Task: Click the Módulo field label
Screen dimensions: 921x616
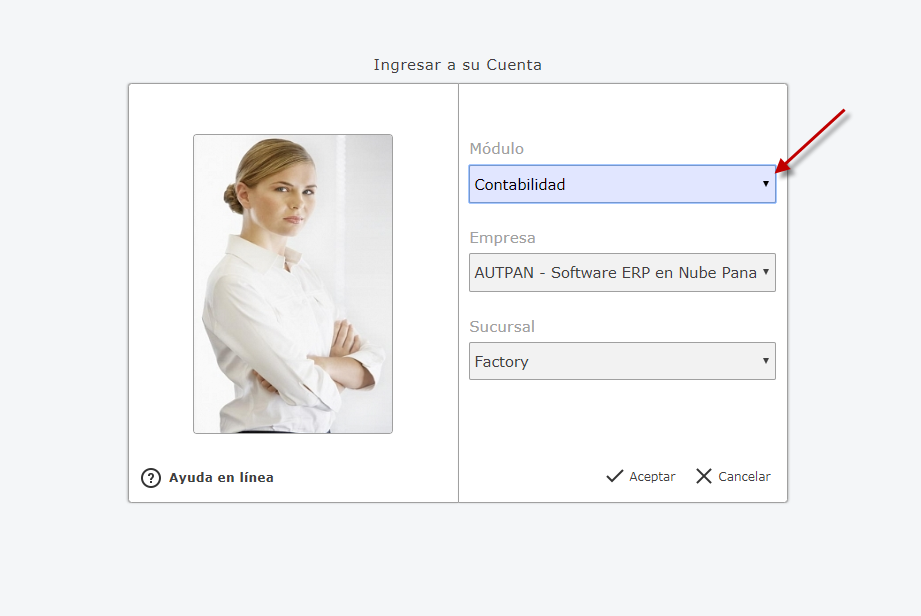Action: pyautogui.click(x=497, y=149)
